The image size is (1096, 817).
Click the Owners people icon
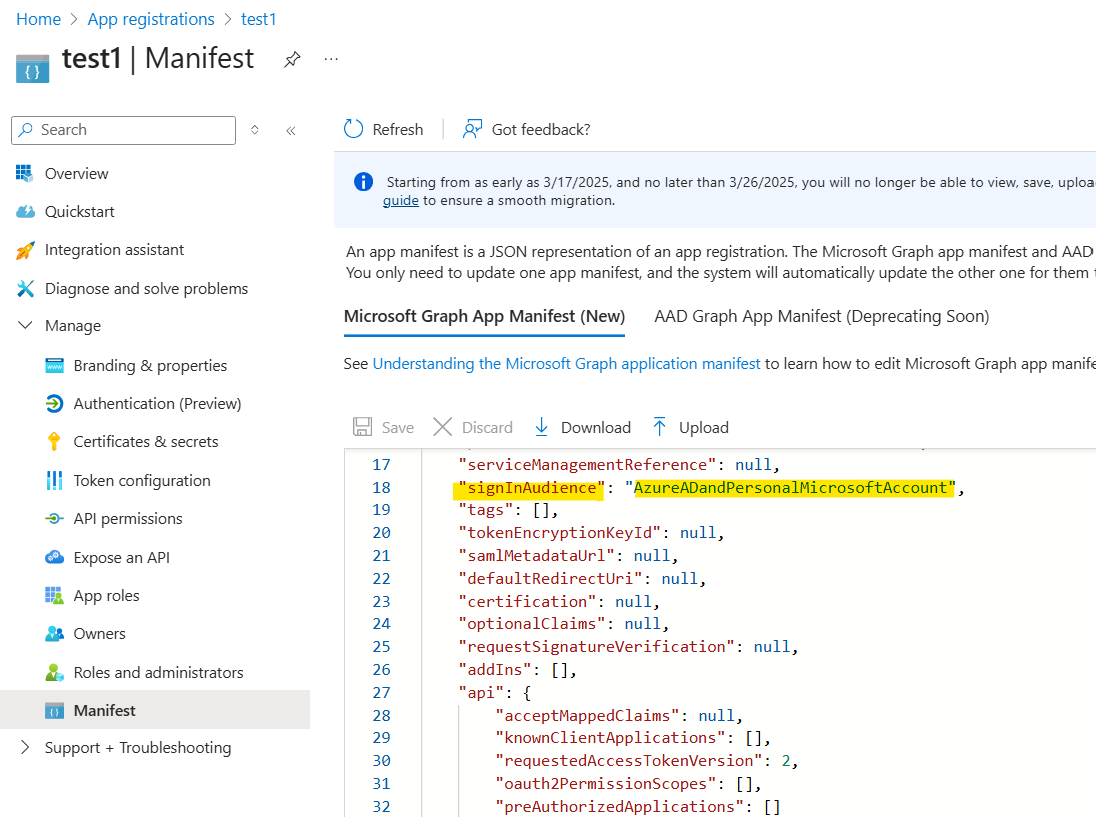(55, 634)
